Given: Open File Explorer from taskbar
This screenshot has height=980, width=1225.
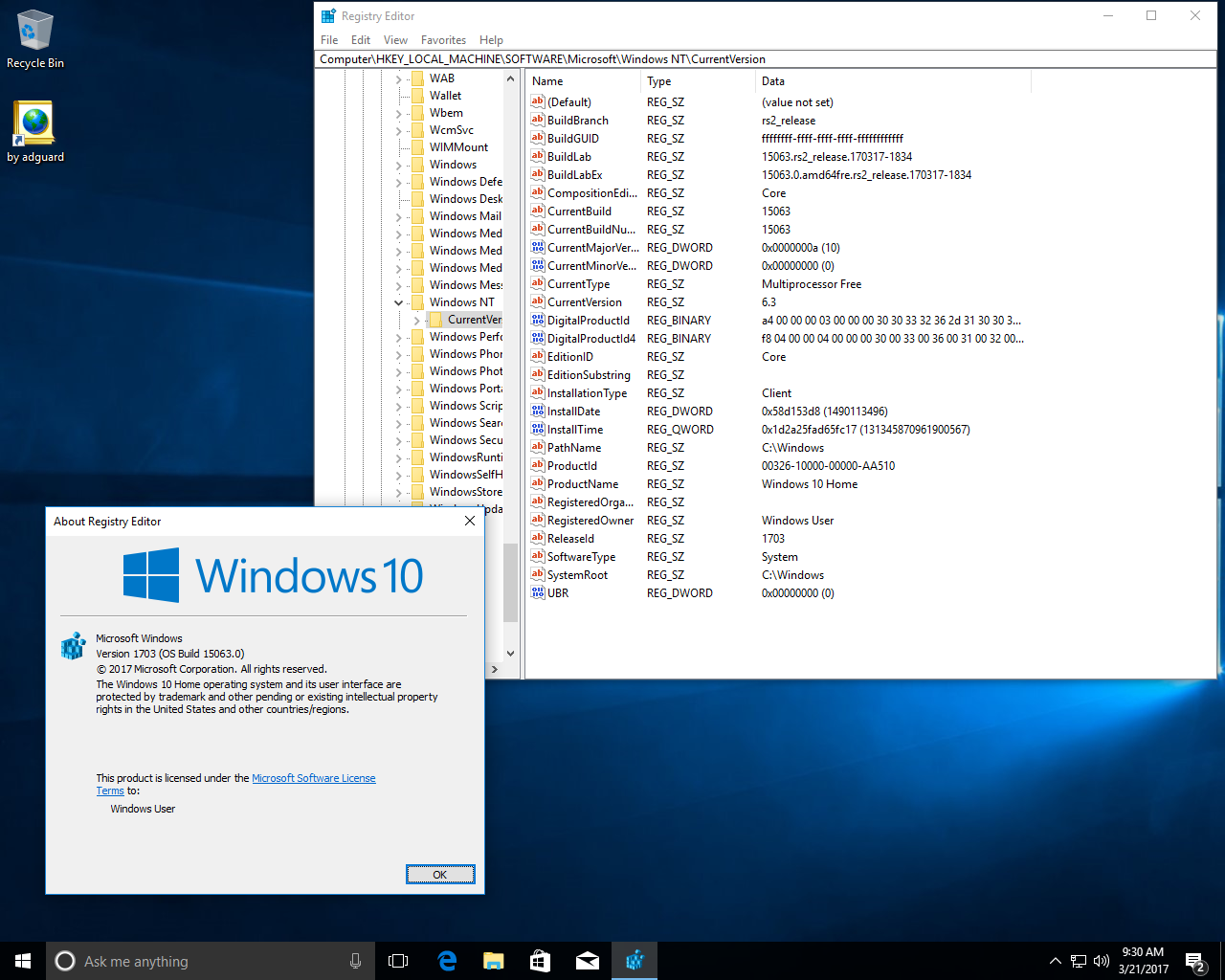Looking at the screenshot, I should (493, 961).
